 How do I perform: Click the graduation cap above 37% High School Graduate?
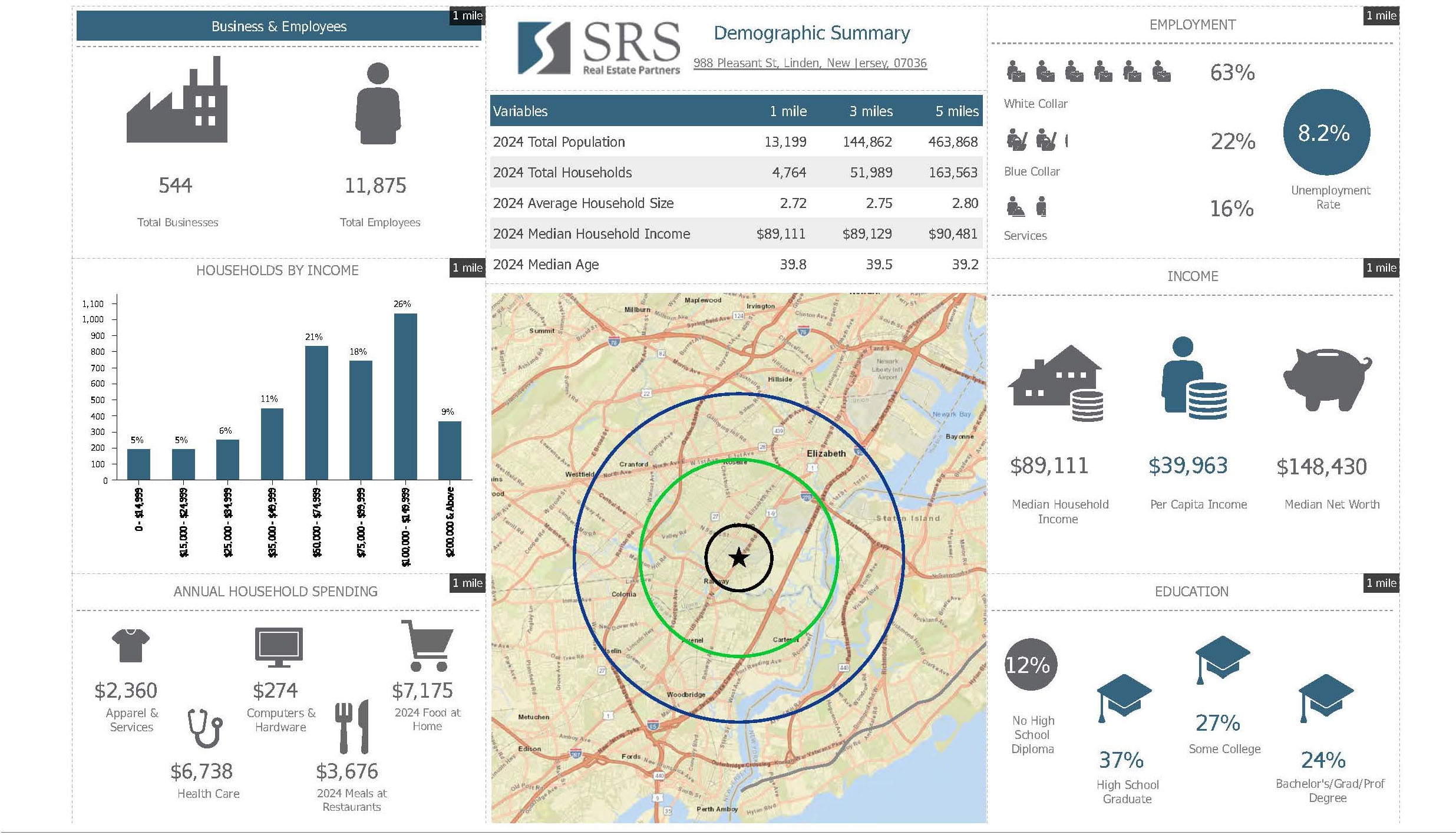[x=1124, y=698]
